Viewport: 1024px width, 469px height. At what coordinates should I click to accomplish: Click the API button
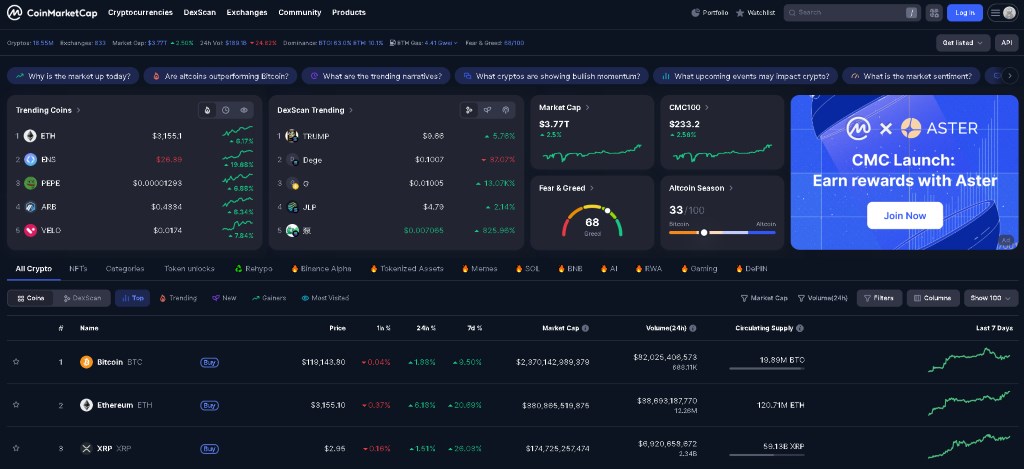click(1006, 42)
